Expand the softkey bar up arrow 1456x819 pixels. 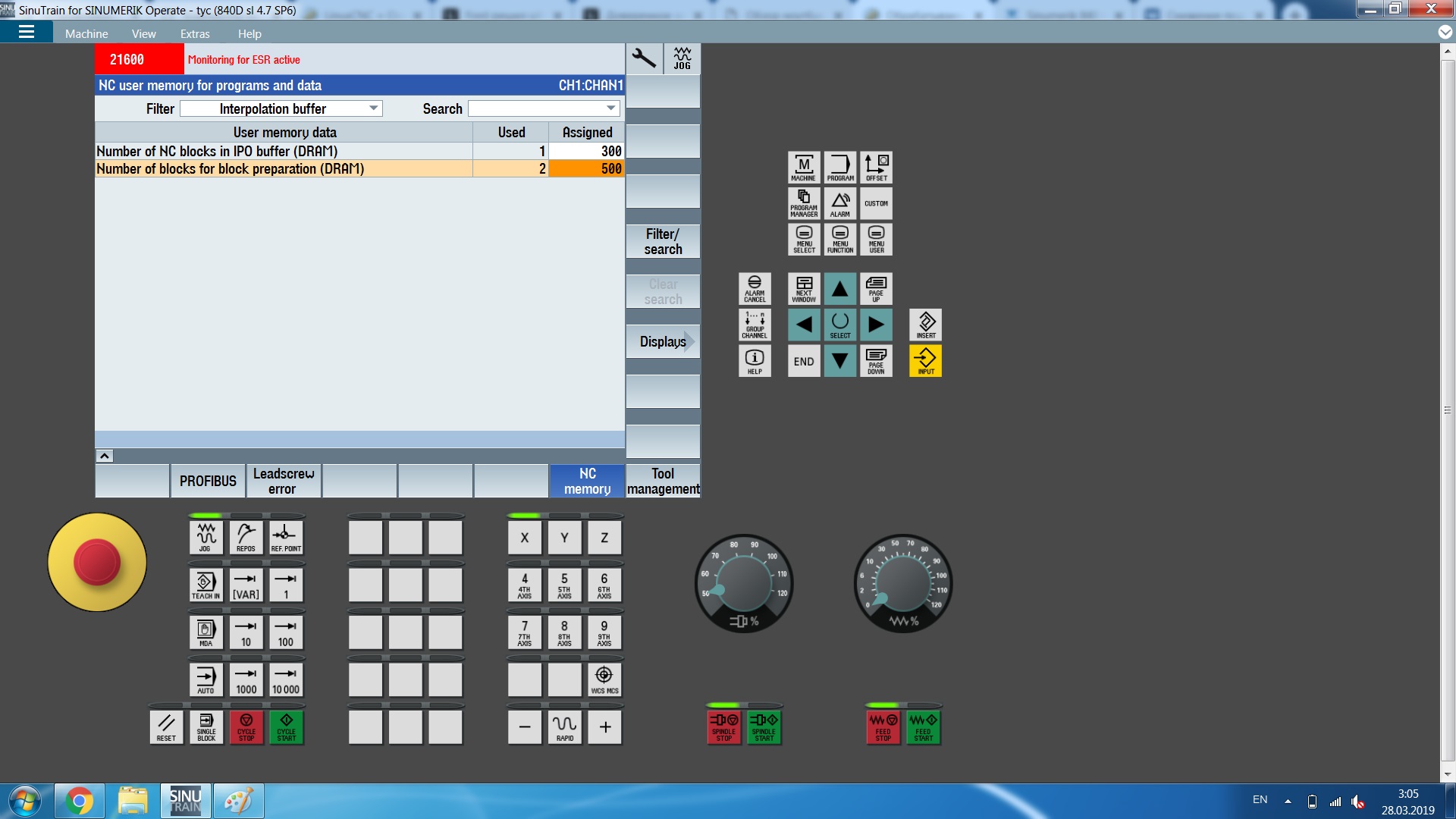(x=105, y=456)
